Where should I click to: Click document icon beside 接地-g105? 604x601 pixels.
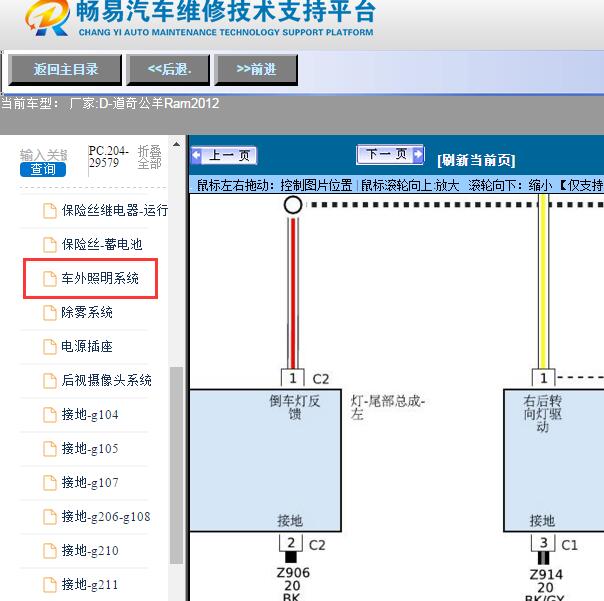click(50, 449)
